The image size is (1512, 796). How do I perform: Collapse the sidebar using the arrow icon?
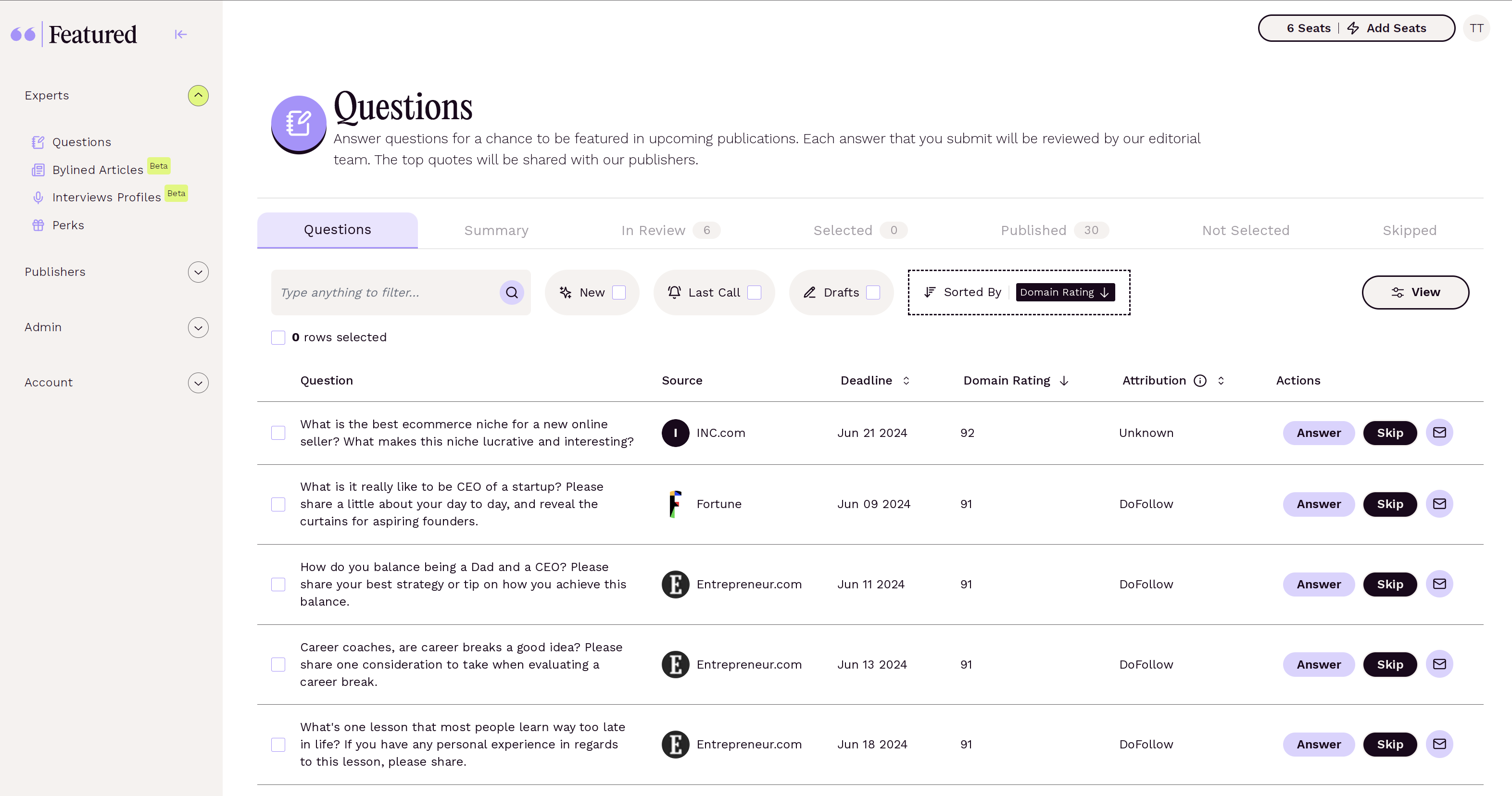[x=180, y=34]
